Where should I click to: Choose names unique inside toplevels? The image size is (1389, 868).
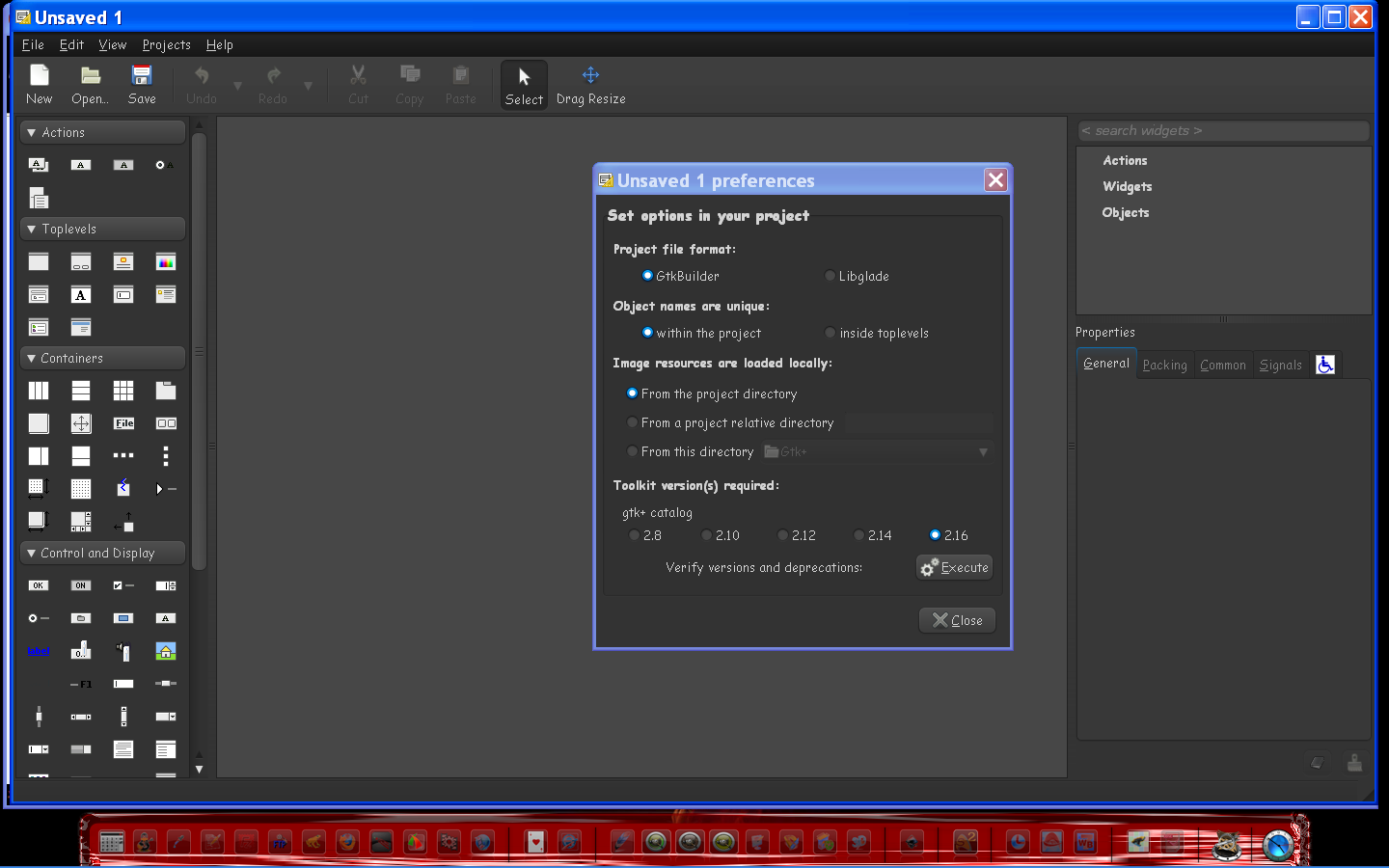point(877,333)
